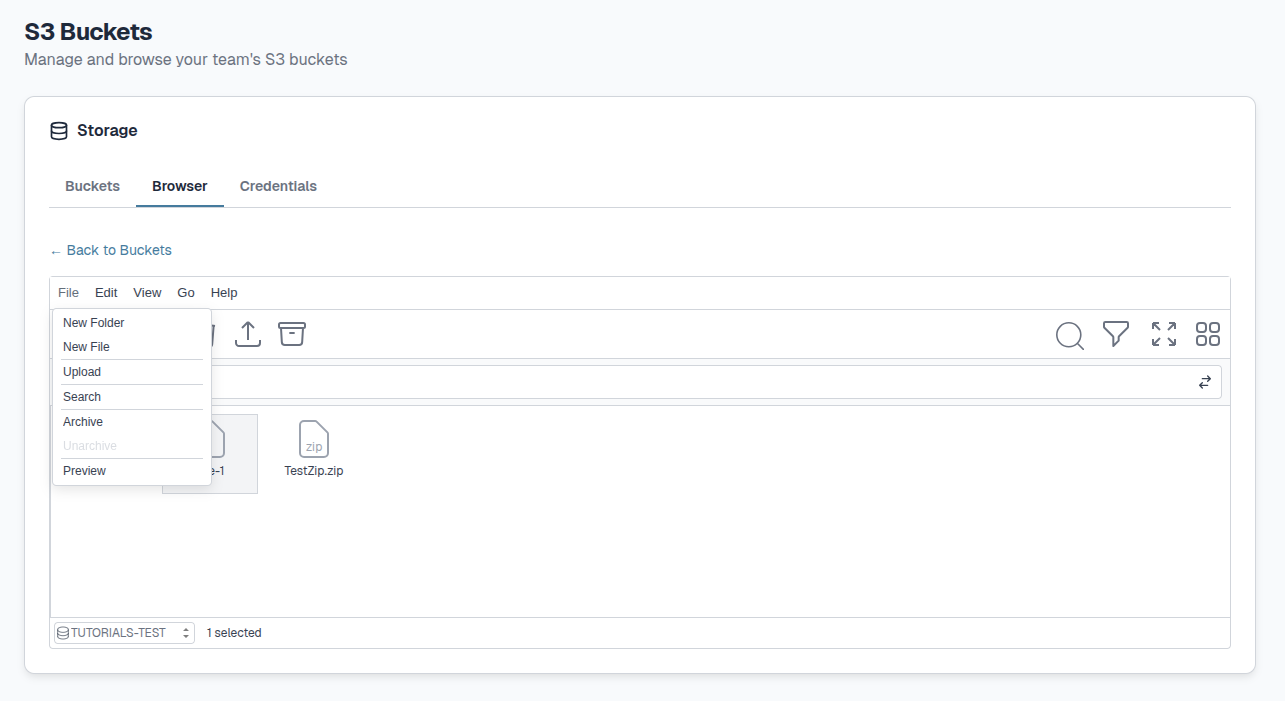Open search with the magnifier icon
The width and height of the screenshot is (1285, 701).
1069,335
